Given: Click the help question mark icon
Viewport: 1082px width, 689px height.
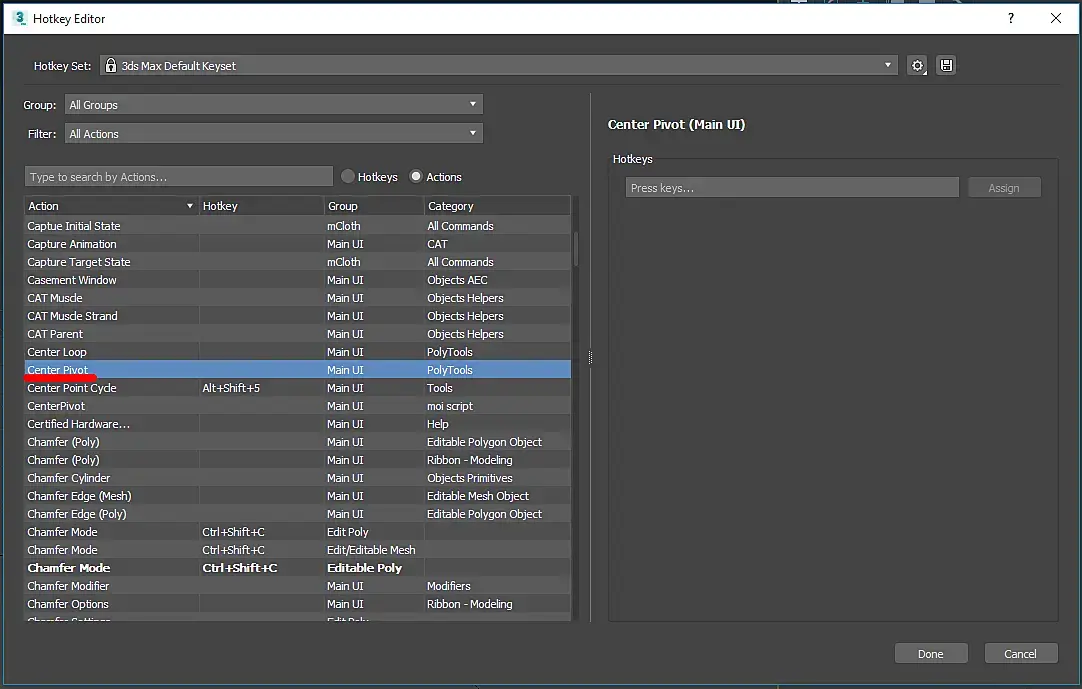Looking at the screenshot, I should pos(1010,18).
